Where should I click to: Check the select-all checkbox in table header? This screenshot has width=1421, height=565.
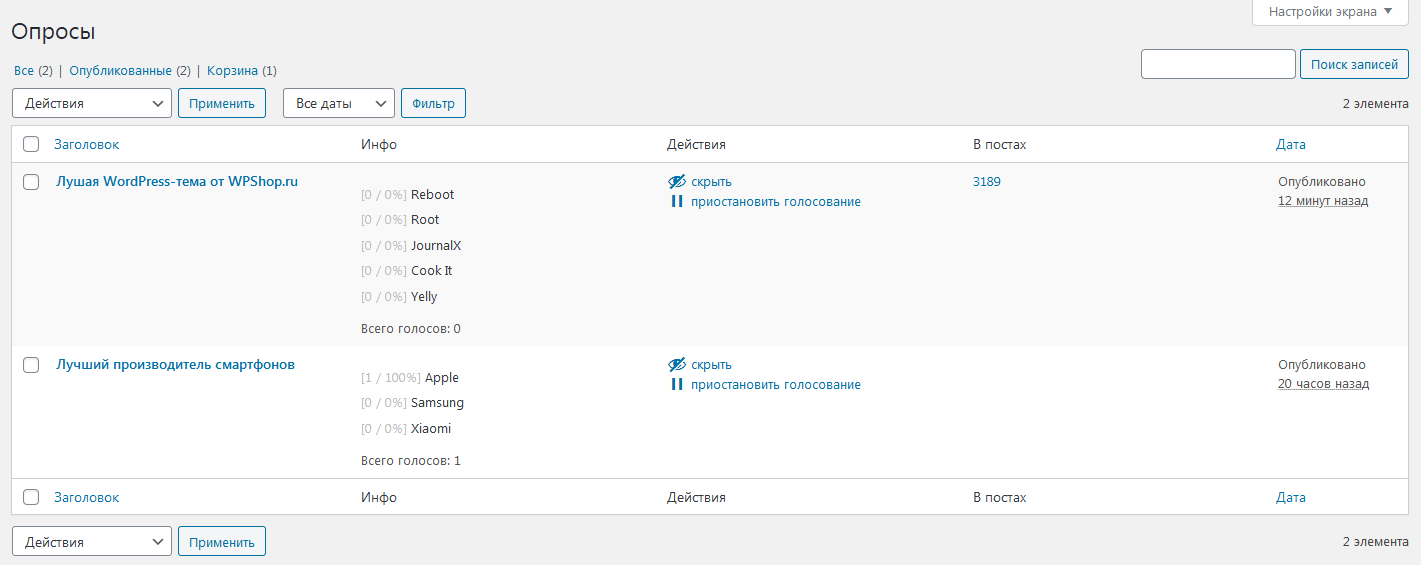(x=31, y=144)
